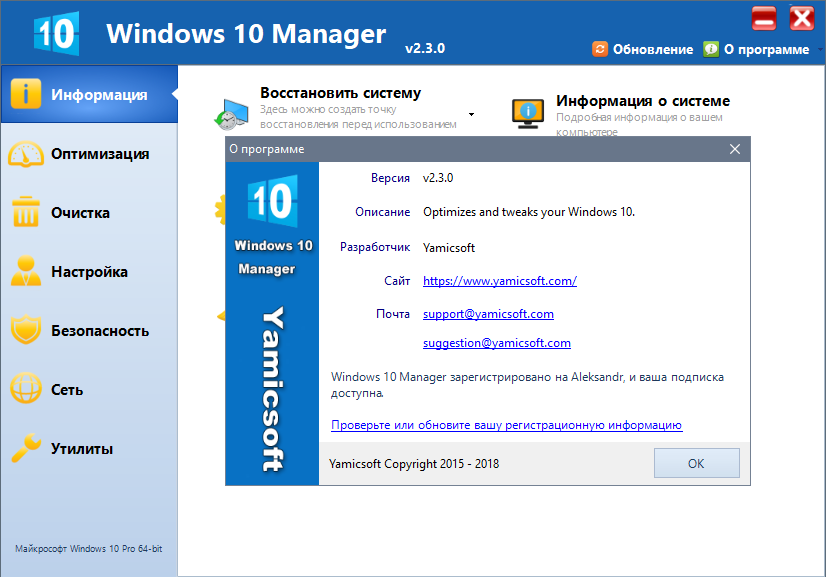Click the Yamicsoft Copyright 2015 - 2018 text
The width and height of the screenshot is (826, 577).
414,464
